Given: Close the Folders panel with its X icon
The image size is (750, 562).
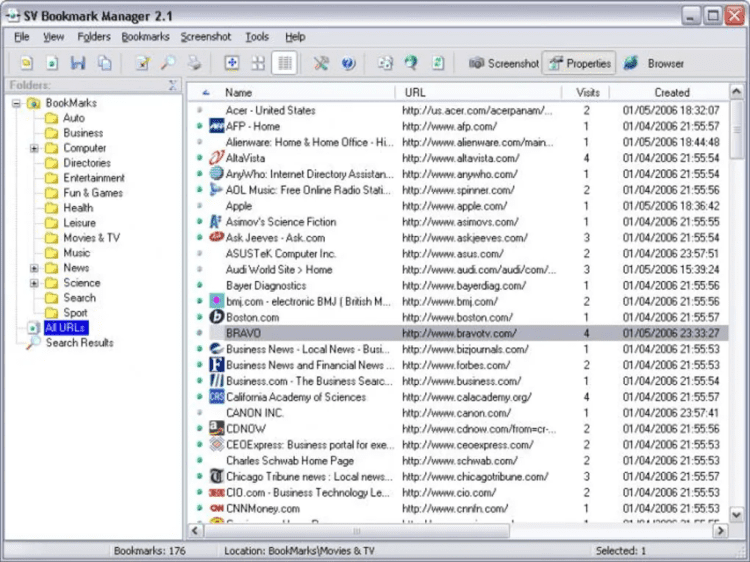Looking at the screenshot, I should click(173, 86).
